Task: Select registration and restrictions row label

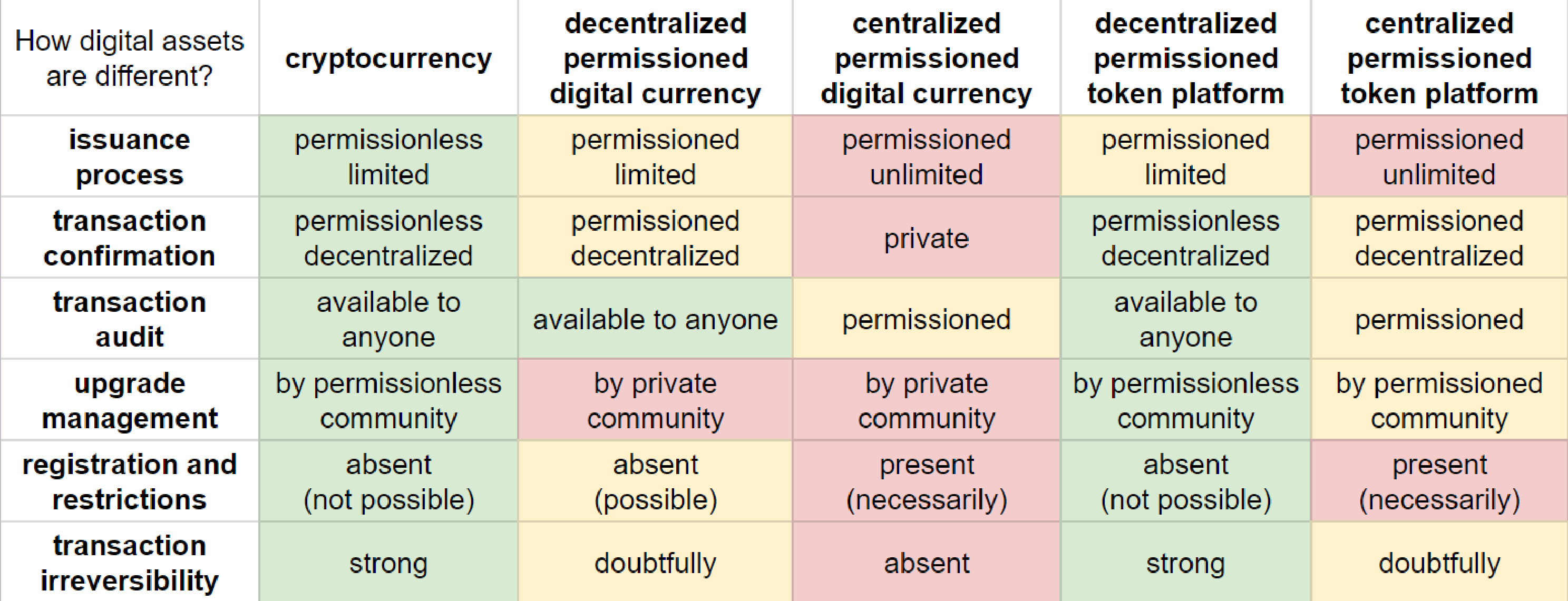Action: coord(130,481)
